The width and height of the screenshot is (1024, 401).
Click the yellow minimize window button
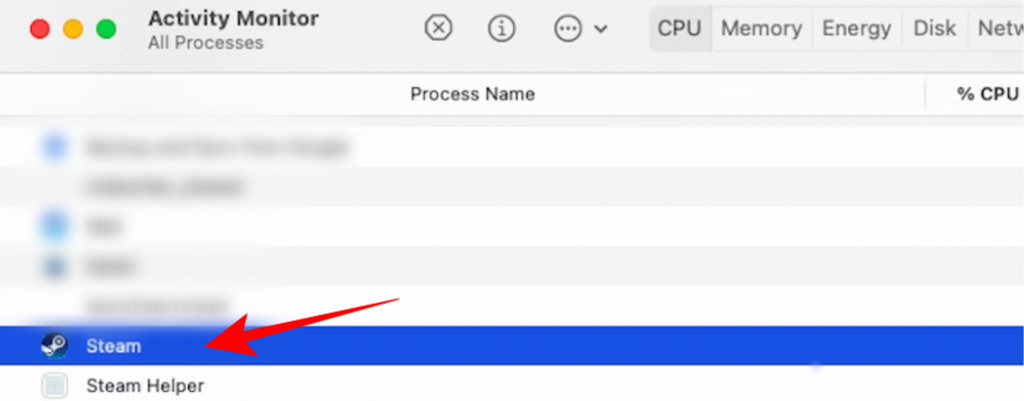click(x=73, y=29)
